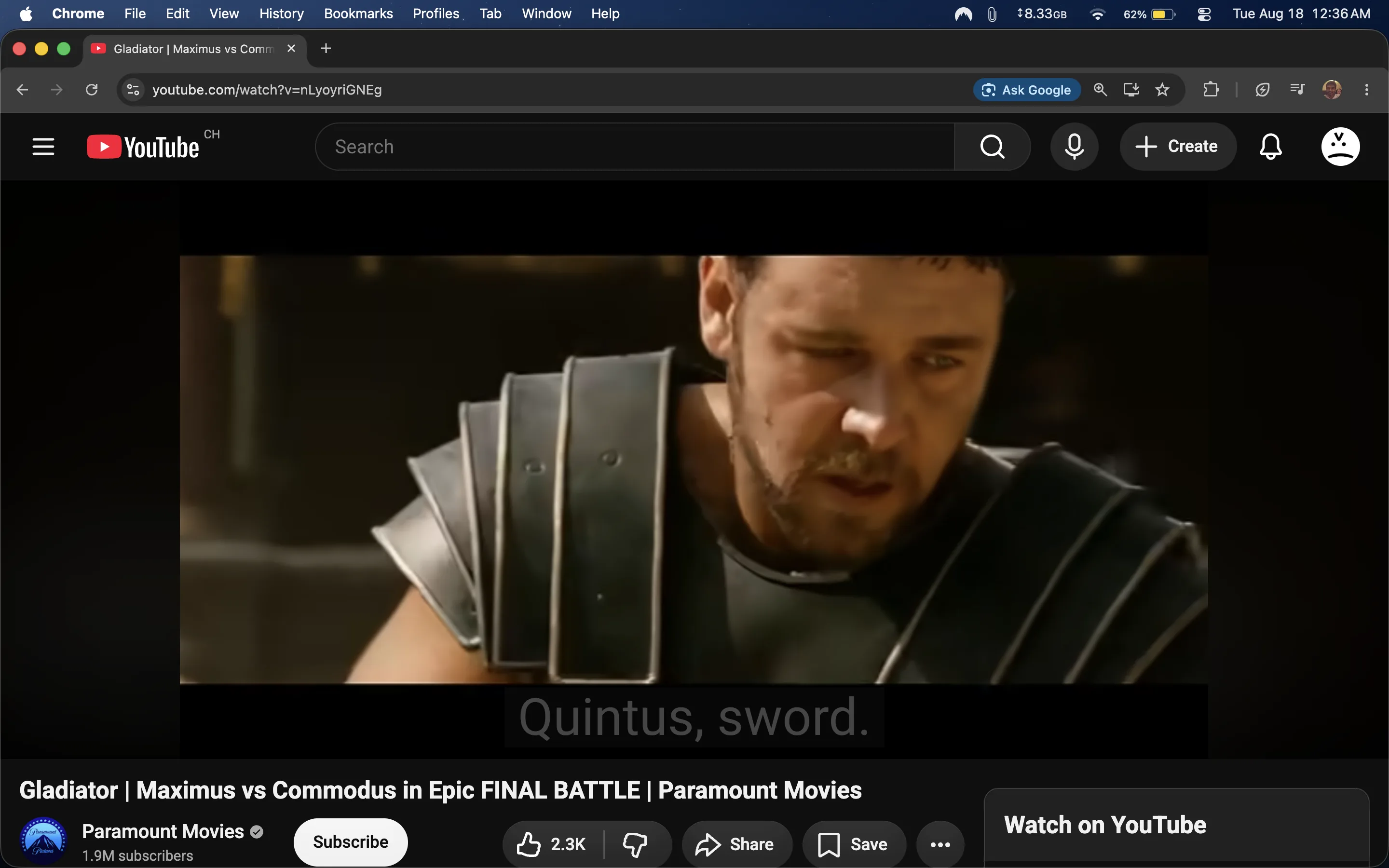Image resolution: width=1389 pixels, height=868 pixels.
Task: Open the Profiles menu
Action: 436,14
